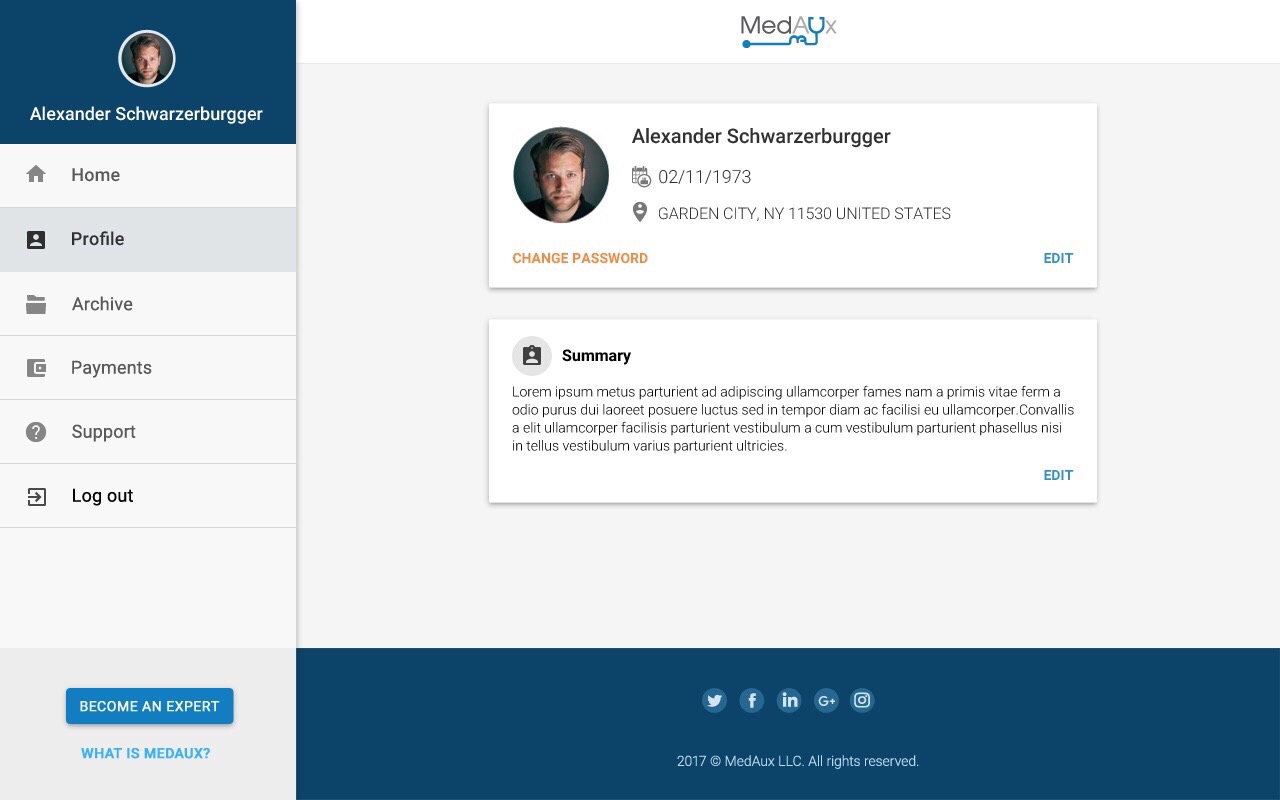Open the Google Plus icon in footer
This screenshot has height=800, width=1280.
[x=826, y=701]
